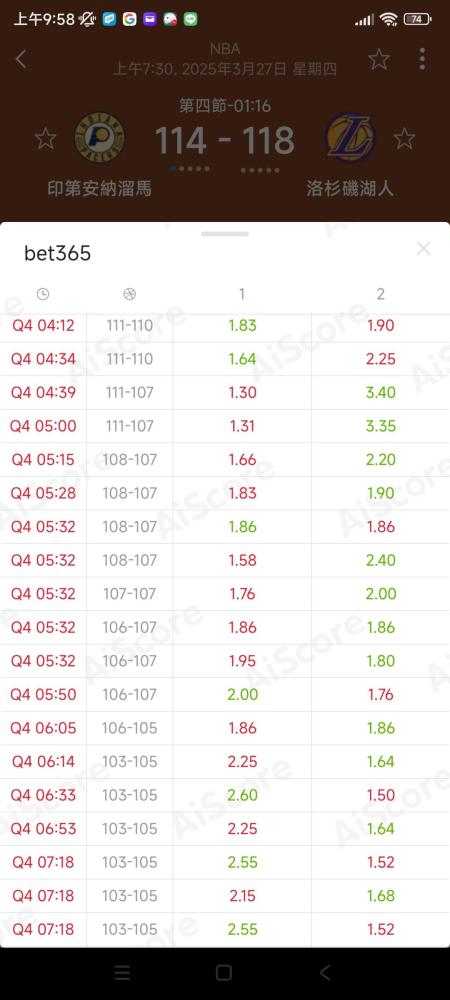Viewport: 450px width, 1000px height.
Task: Favorite the Los Angeles Lakers with the star
Action: point(404,138)
